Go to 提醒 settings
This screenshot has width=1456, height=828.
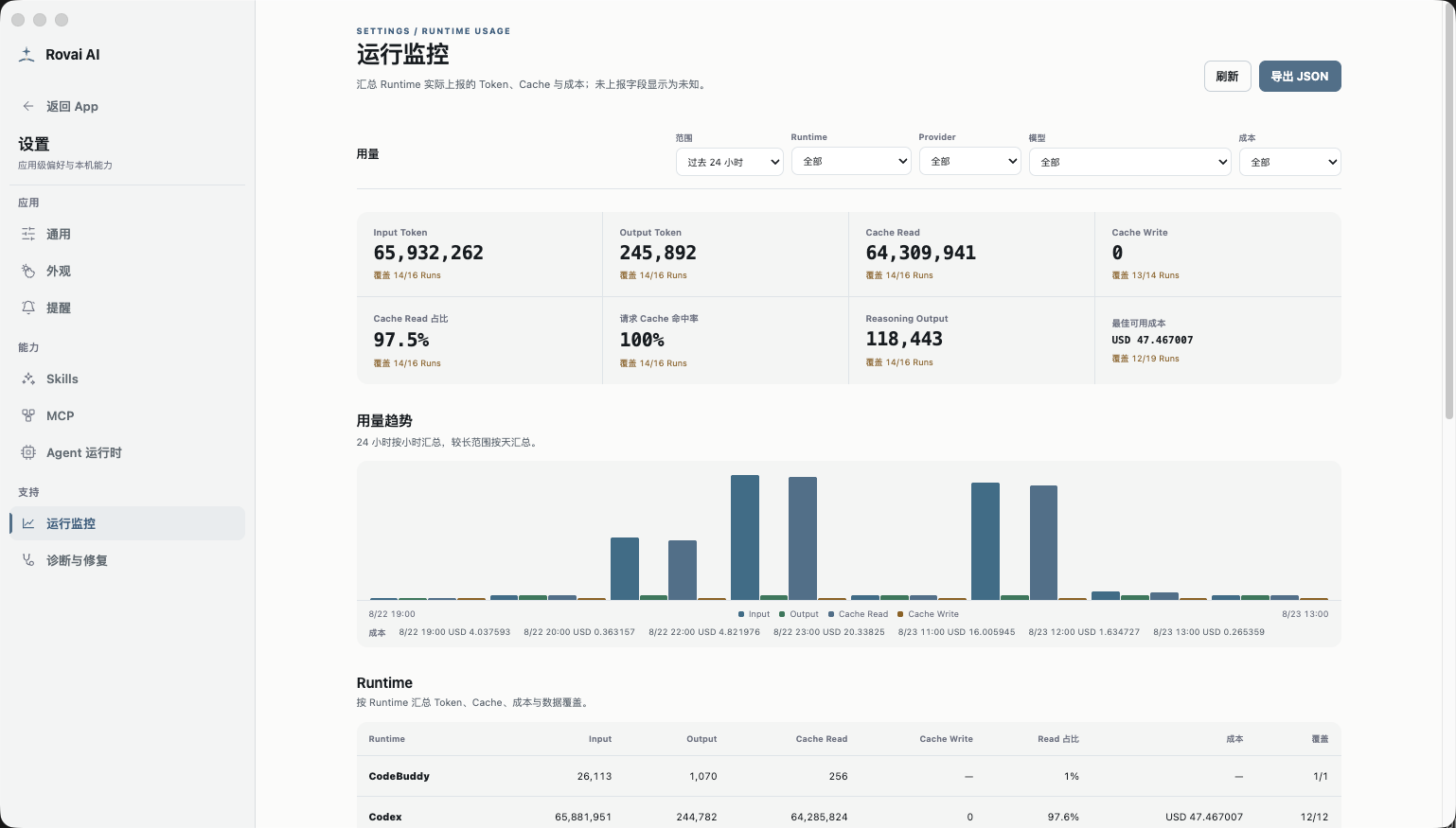pyautogui.click(x=127, y=308)
